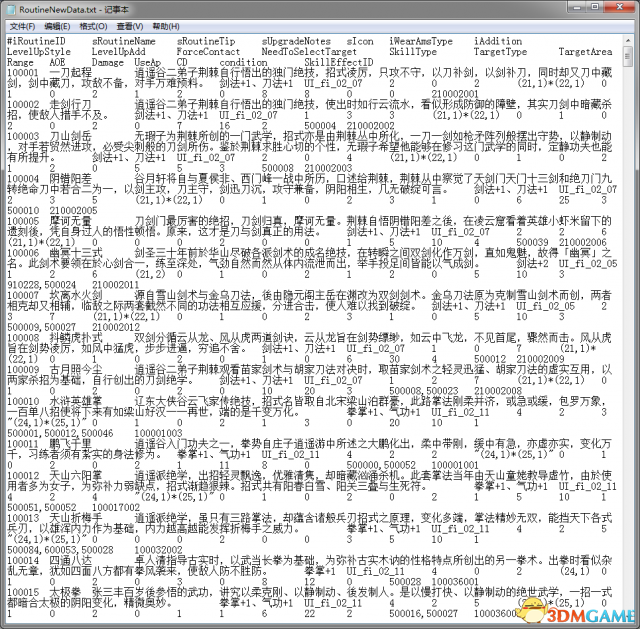This screenshot has height=629, width=640.
Task: Click the sUpgradeNotes header text
Action: (296, 41)
